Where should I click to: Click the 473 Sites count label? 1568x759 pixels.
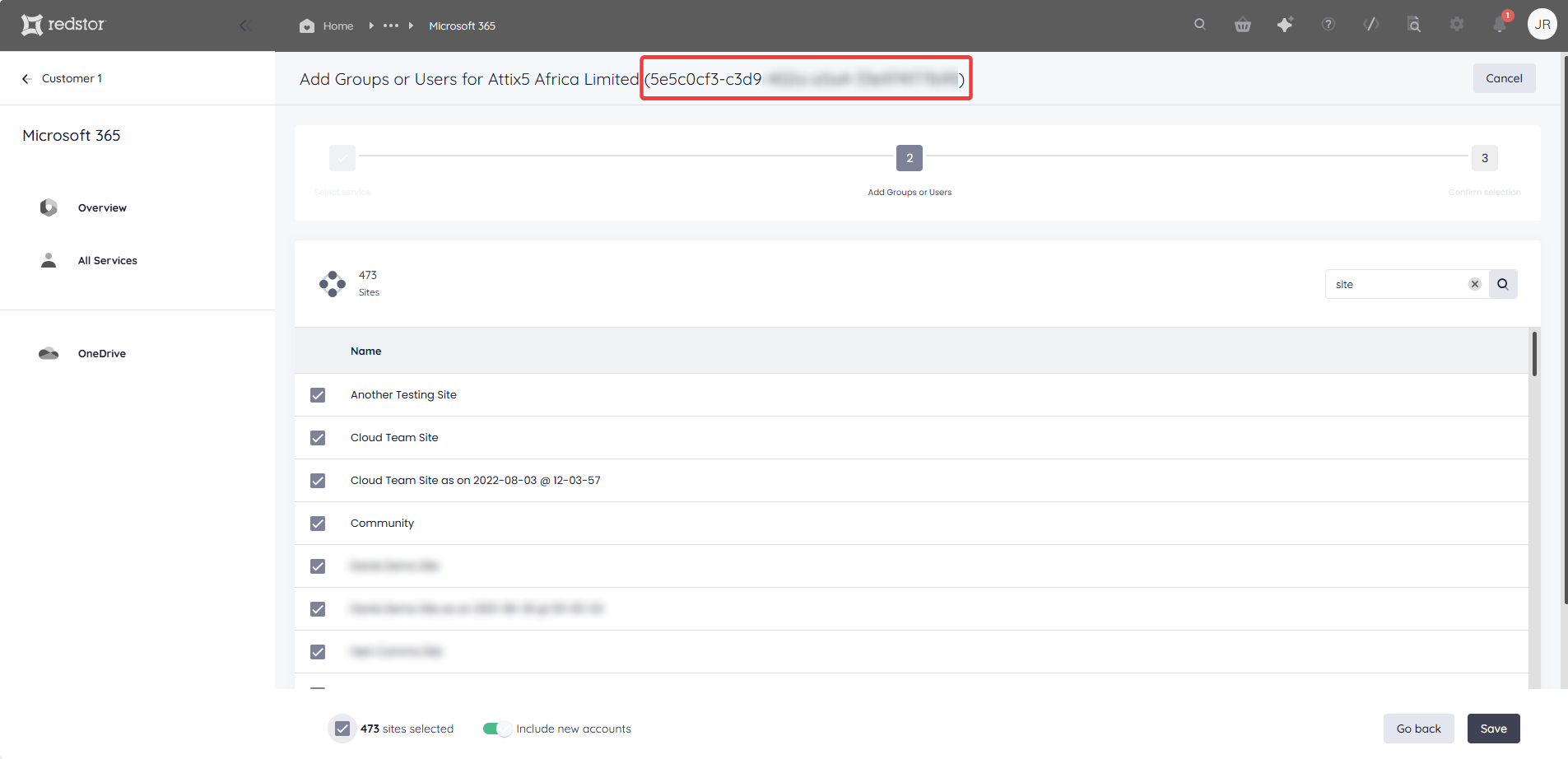[x=369, y=283]
